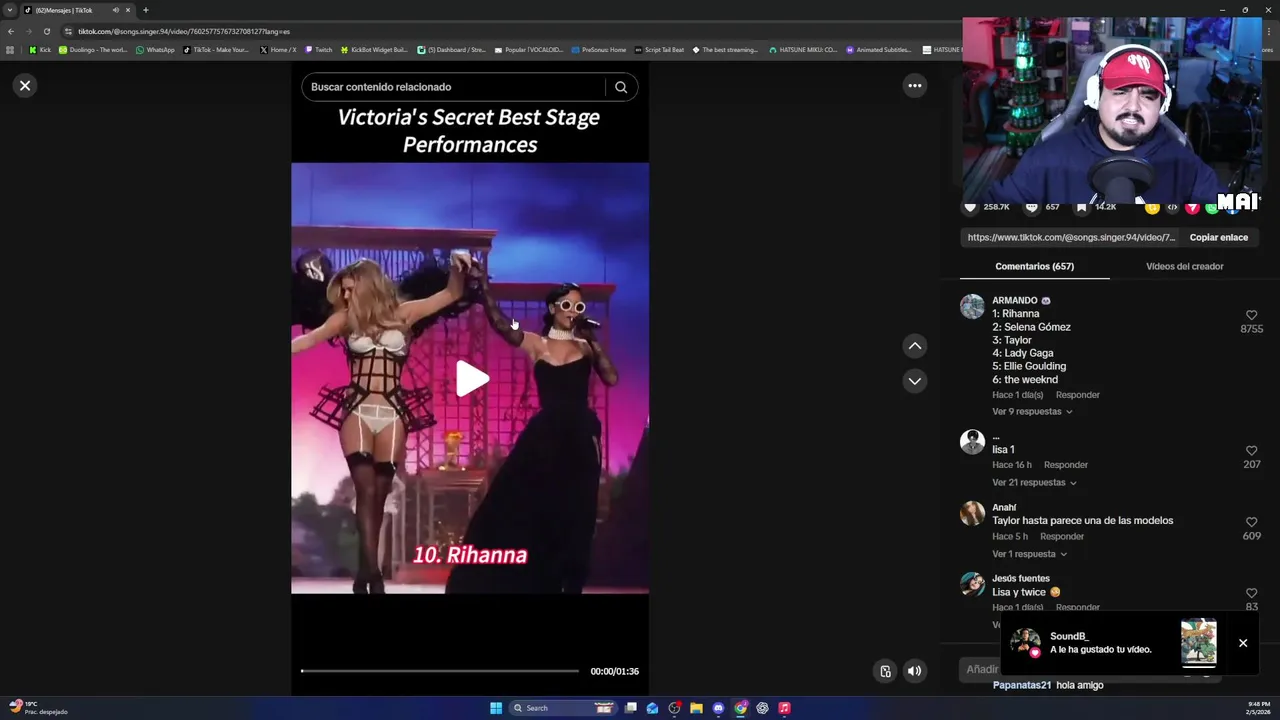
Task: Open the 'WhatsApp' bookmark
Action: [x=155, y=50]
